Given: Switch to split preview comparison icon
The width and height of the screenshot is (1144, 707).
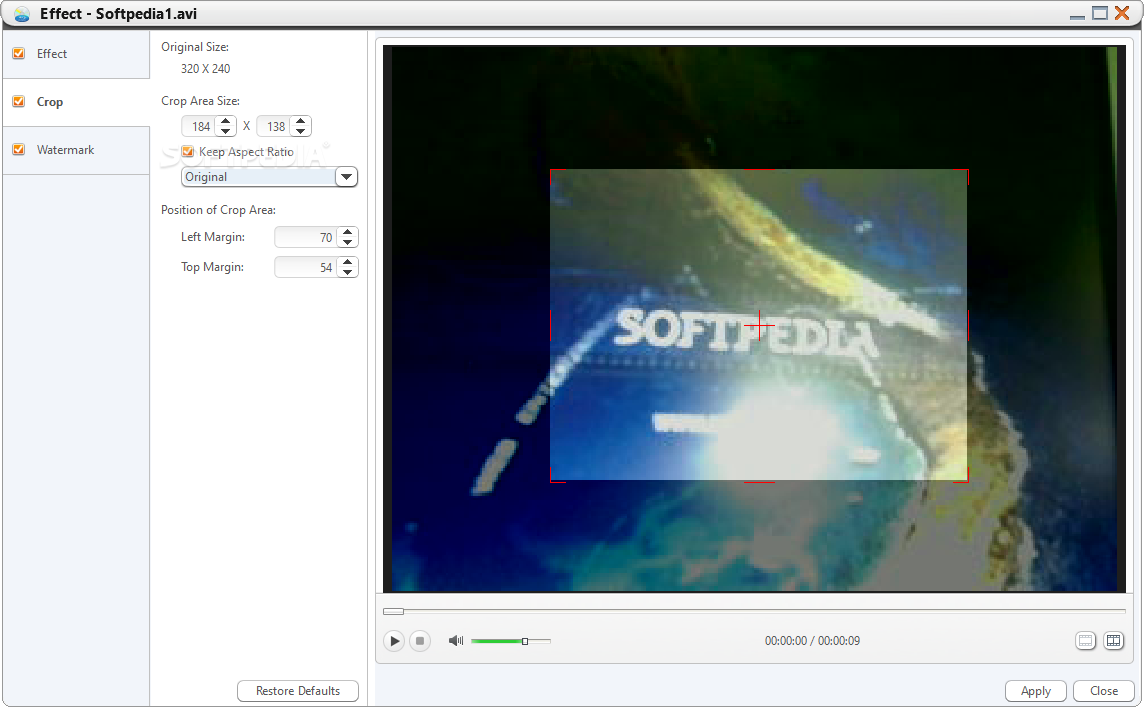Looking at the screenshot, I should click(x=1113, y=641).
